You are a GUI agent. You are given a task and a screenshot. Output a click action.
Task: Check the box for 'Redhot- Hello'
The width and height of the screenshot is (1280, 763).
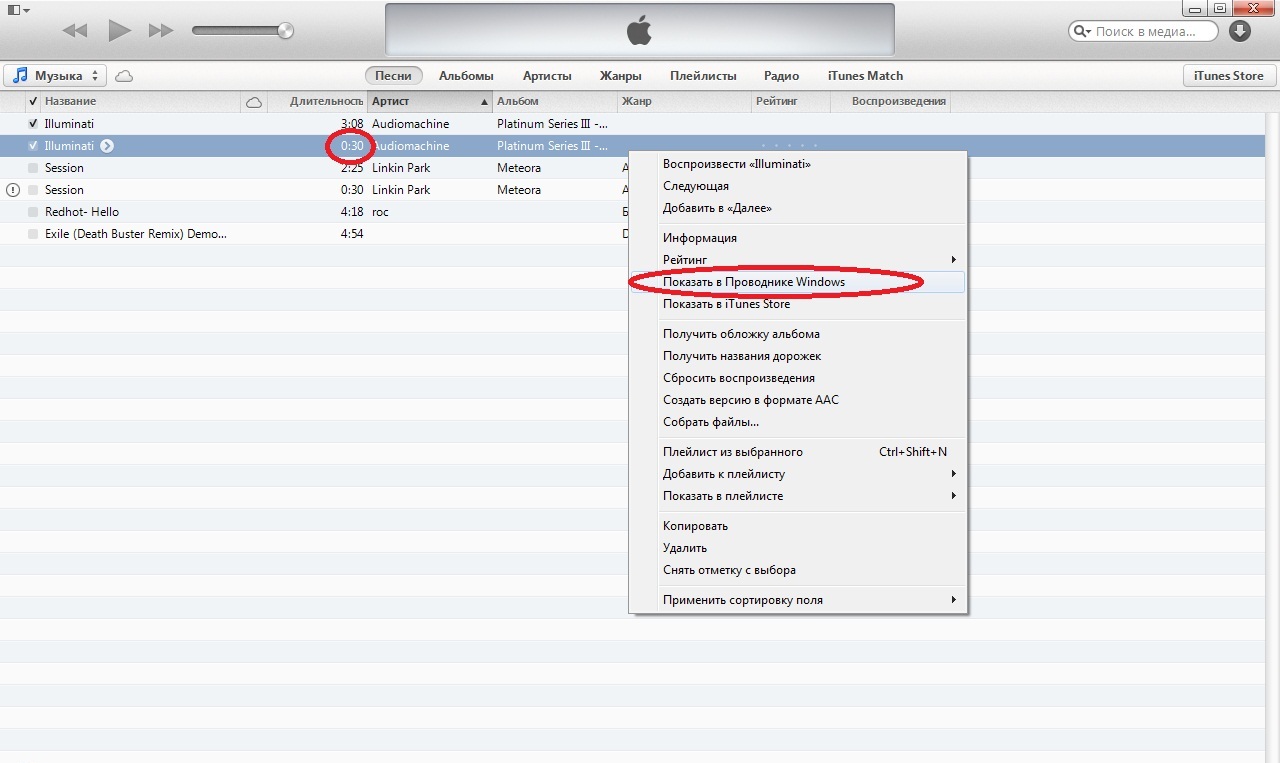pos(33,212)
